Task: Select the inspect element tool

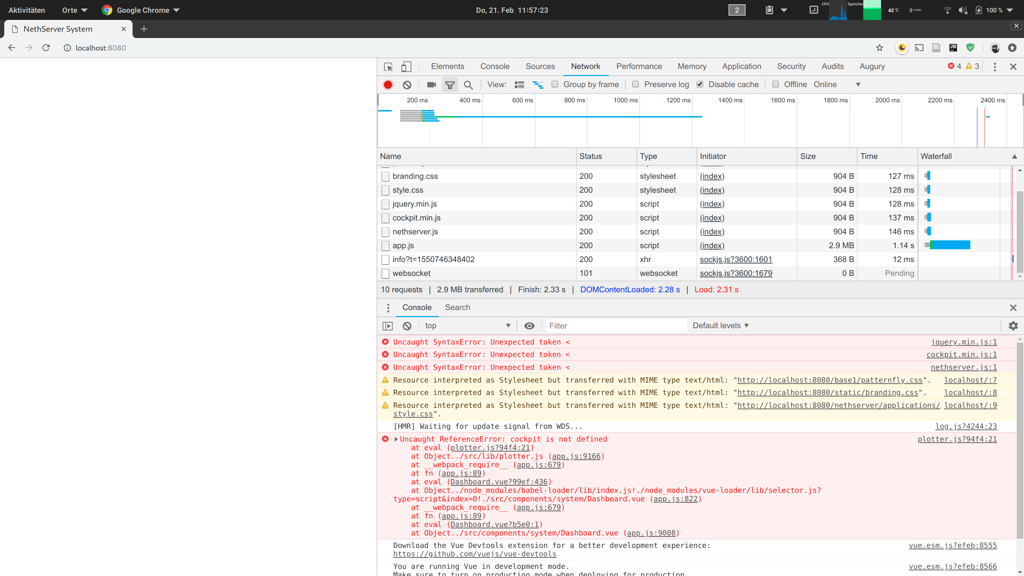Action: click(x=389, y=66)
